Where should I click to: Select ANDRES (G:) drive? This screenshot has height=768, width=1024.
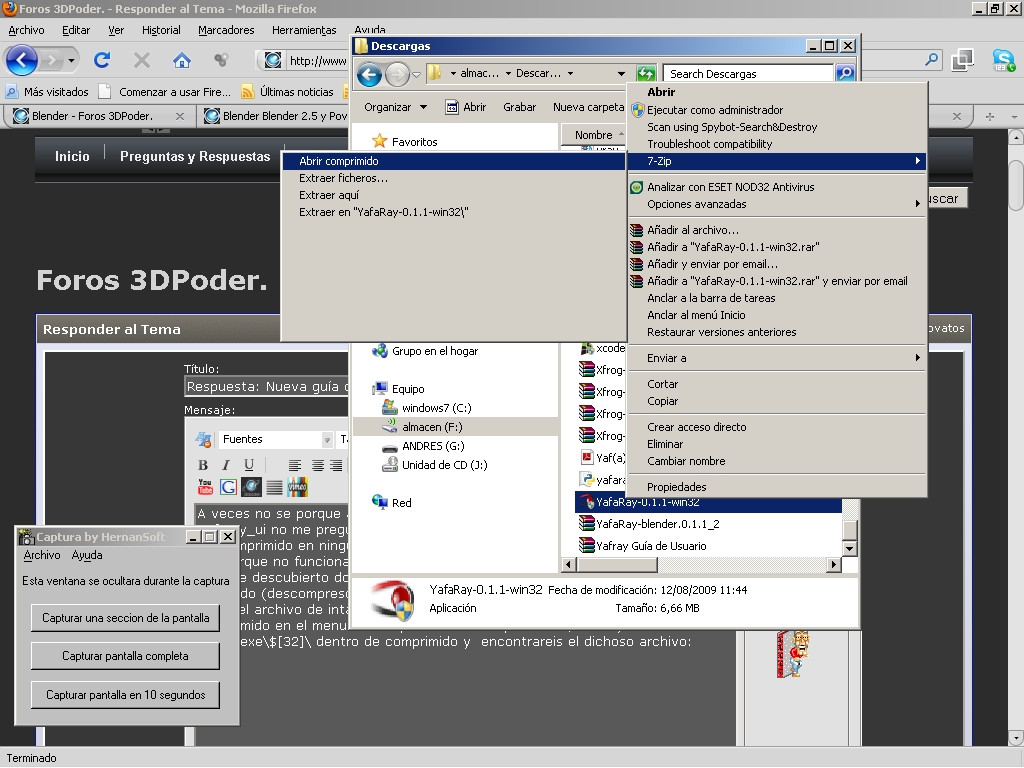(424, 446)
